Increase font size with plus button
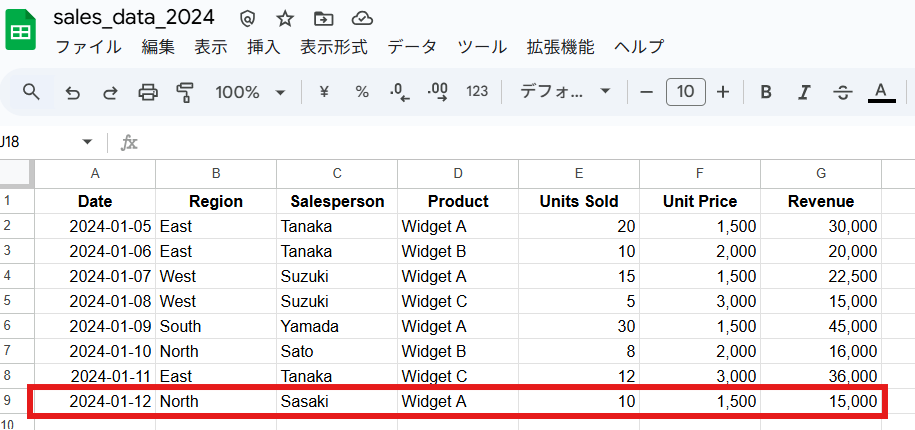The image size is (915, 430). click(x=723, y=92)
